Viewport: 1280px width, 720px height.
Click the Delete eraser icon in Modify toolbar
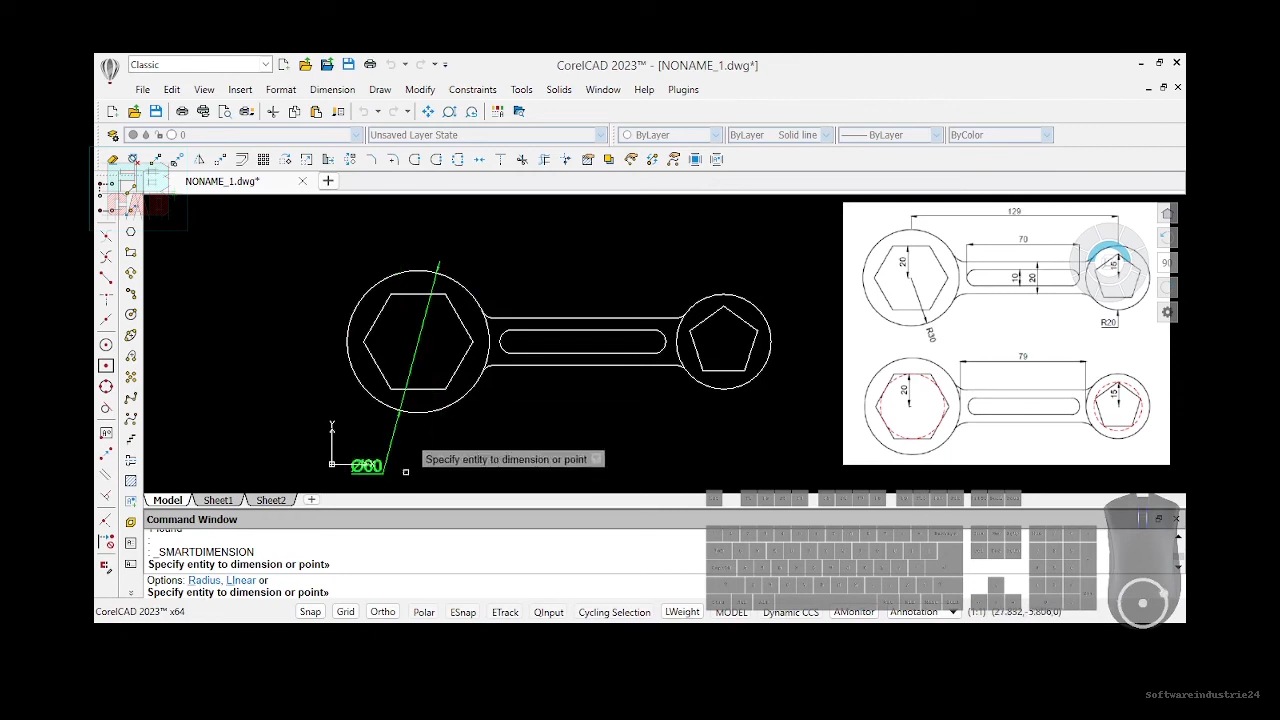coord(113,159)
